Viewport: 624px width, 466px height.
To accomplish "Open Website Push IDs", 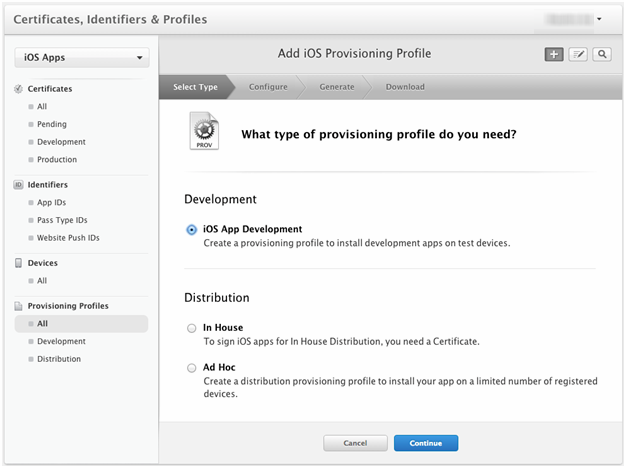I will coord(68,238).
